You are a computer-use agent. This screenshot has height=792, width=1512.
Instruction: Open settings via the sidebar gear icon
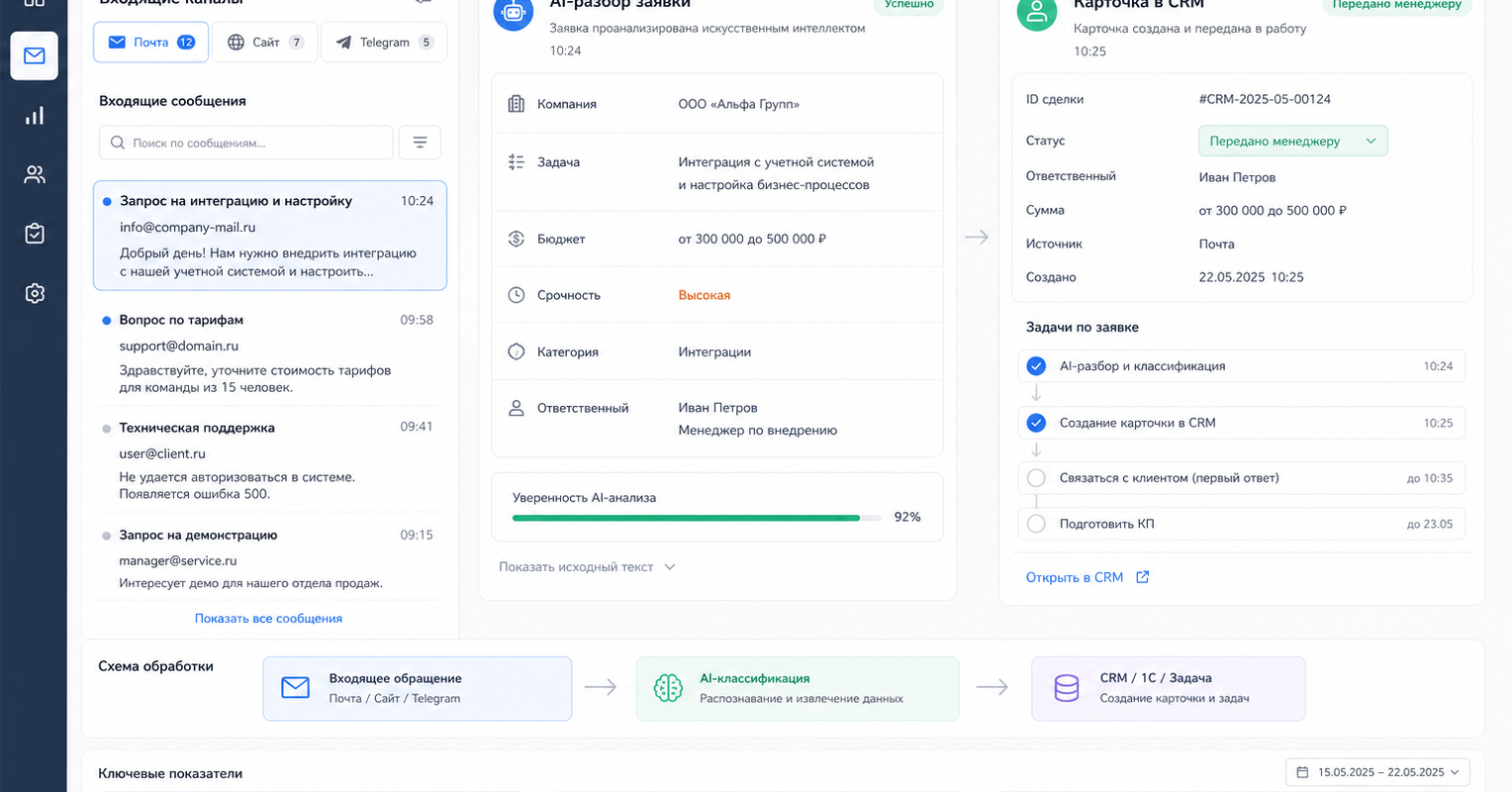pyautogui.click(x=35, y=293)
